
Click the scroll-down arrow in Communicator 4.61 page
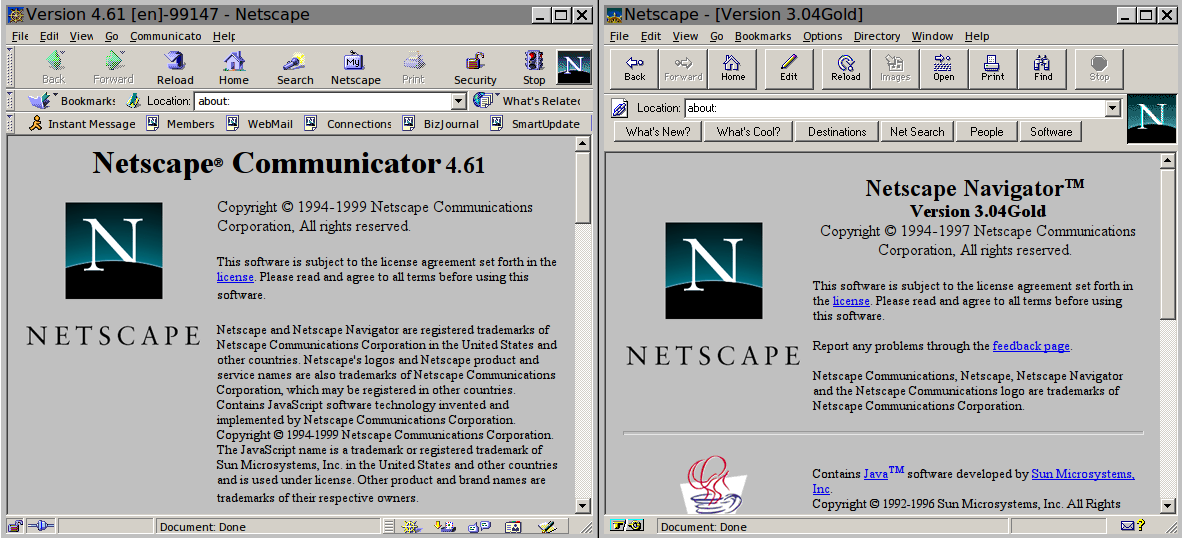point(583,506)
